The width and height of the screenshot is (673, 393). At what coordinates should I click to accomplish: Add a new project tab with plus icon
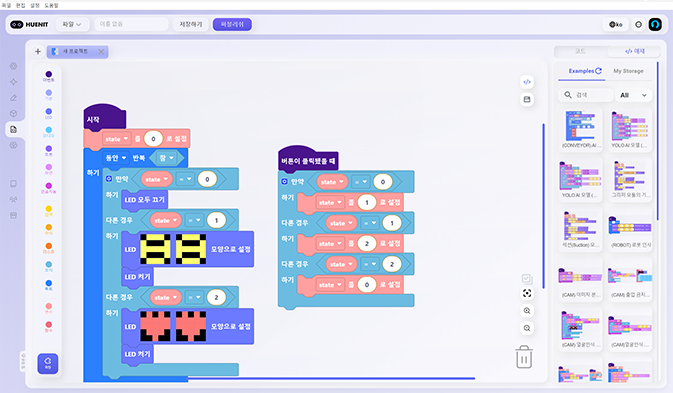[x=38, y=51]
